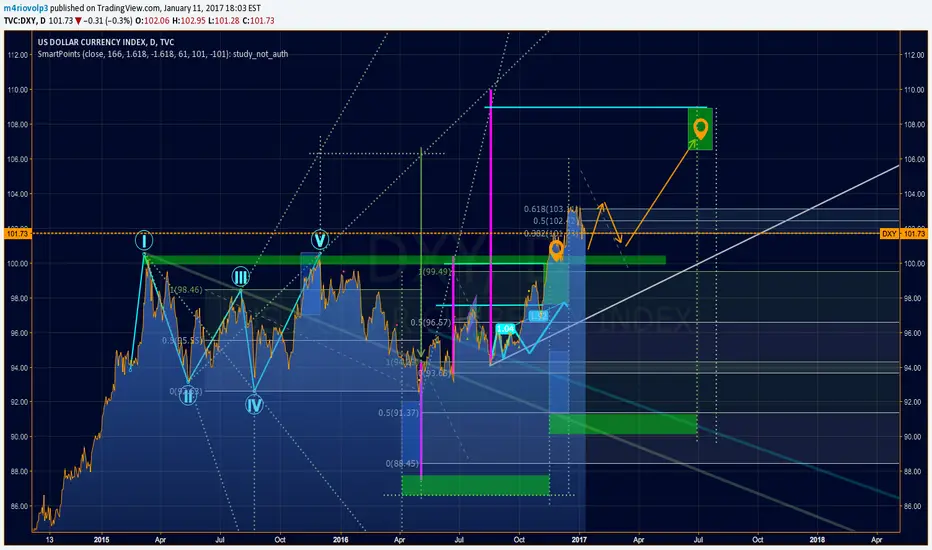The height and width of the screenshot is (550, 932).
Task: Click the 2018 label on the time axis
Action: pos(817,540)
